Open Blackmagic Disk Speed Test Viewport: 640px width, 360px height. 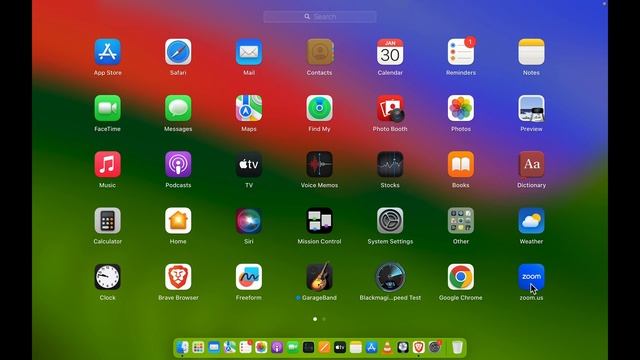[x=390, y=277]
